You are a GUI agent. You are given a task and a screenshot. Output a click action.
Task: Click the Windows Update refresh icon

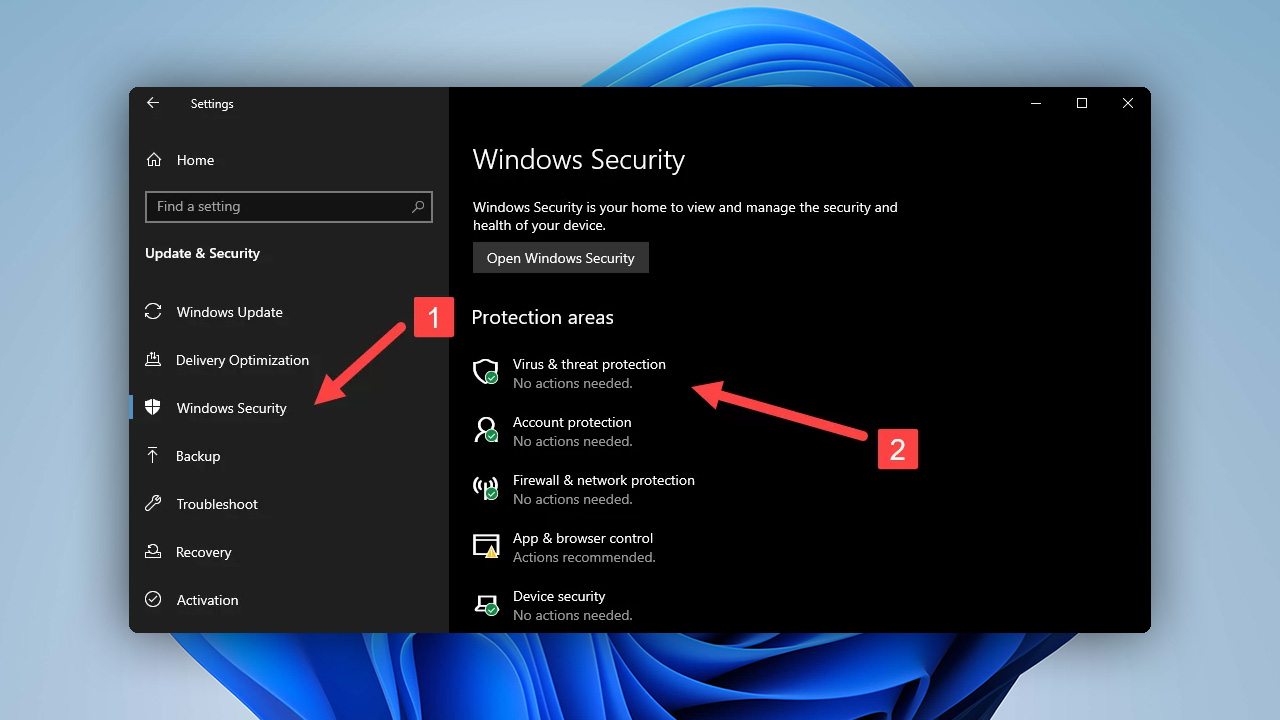[x=153, y=312]
